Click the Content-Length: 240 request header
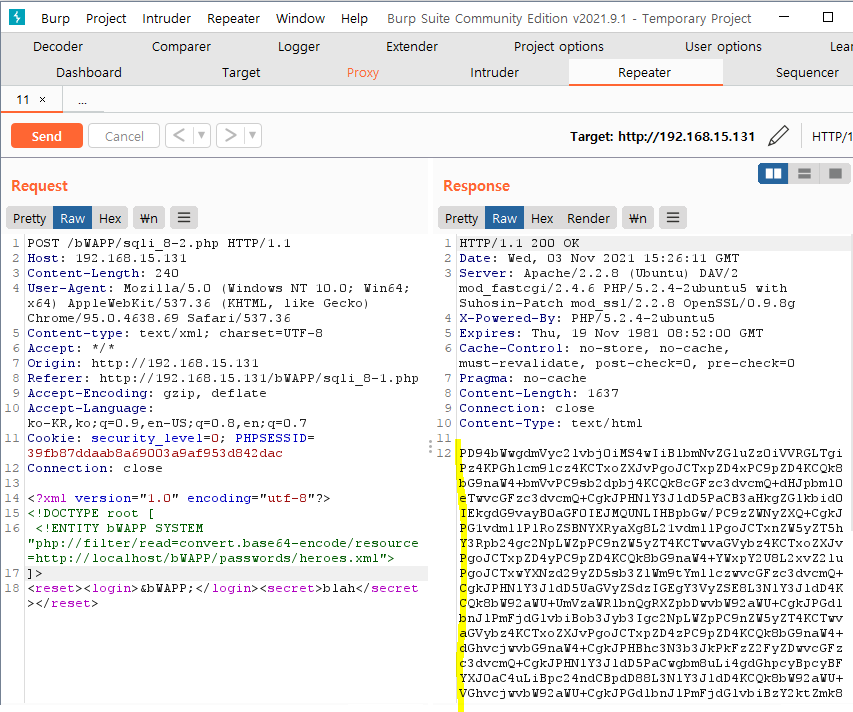The width and height of the screenshot is (853, 712). (103, 273)
